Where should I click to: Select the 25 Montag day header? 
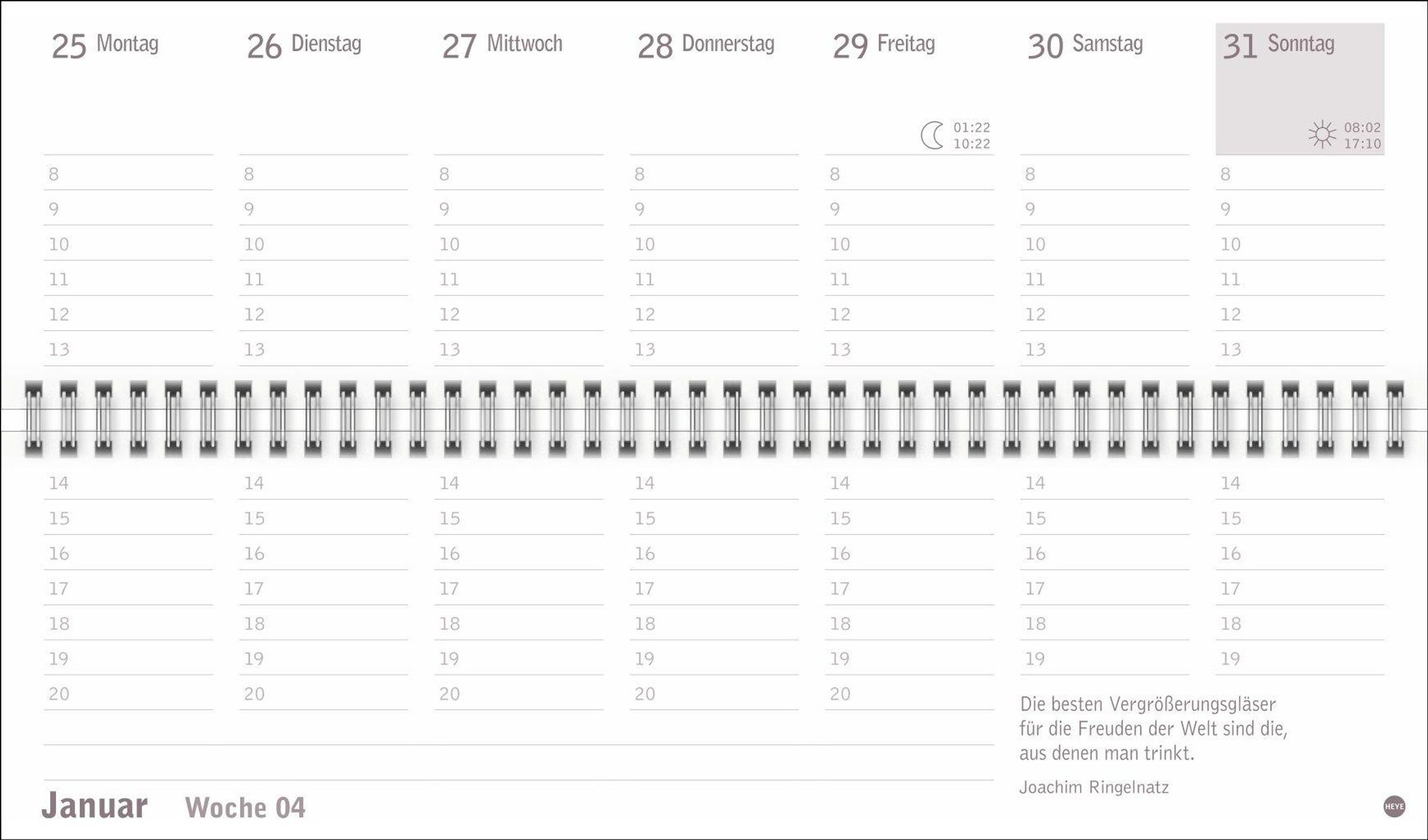[x=105, y=45]
